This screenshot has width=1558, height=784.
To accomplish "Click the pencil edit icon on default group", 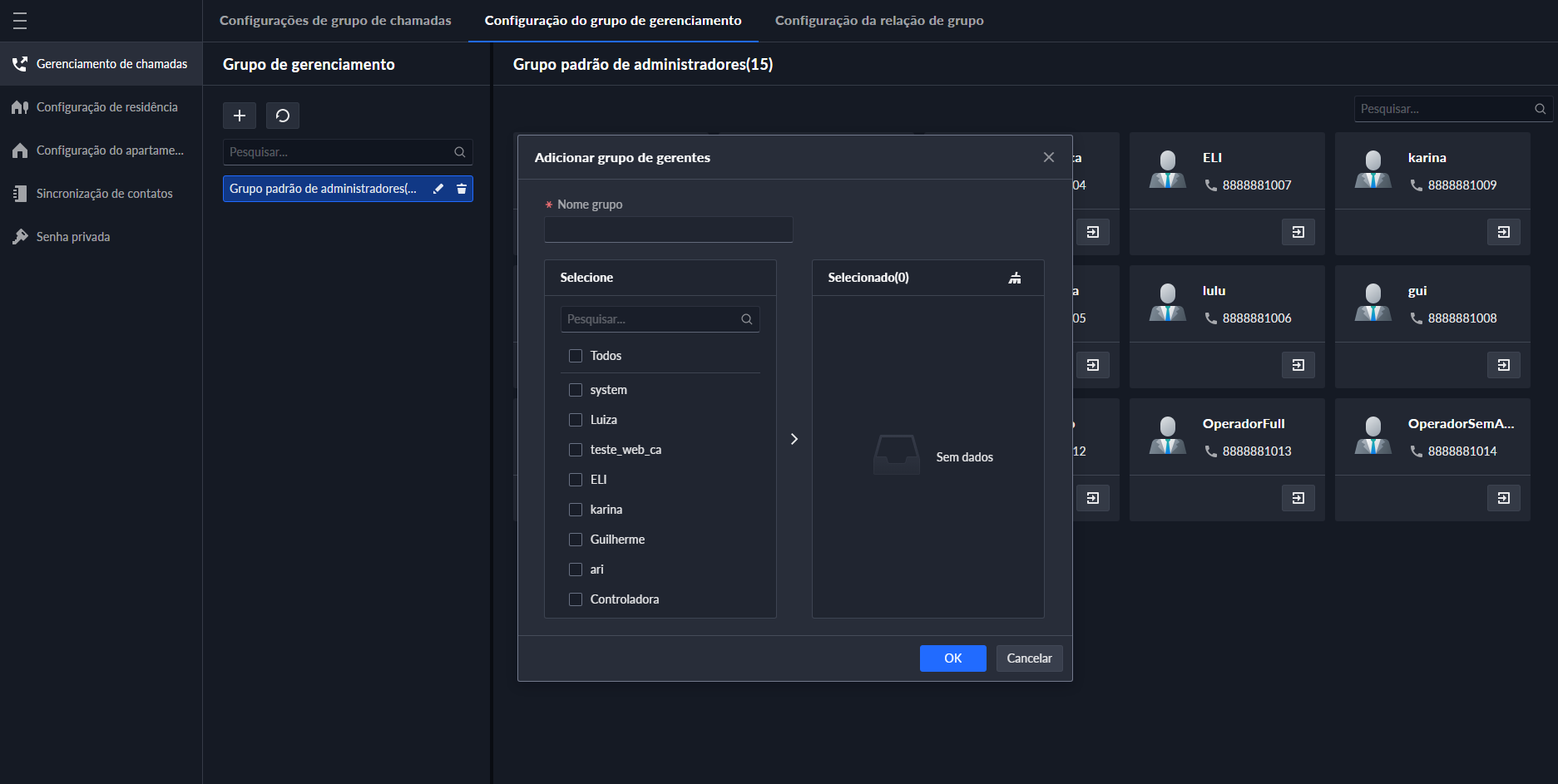I will pos(438,189).
